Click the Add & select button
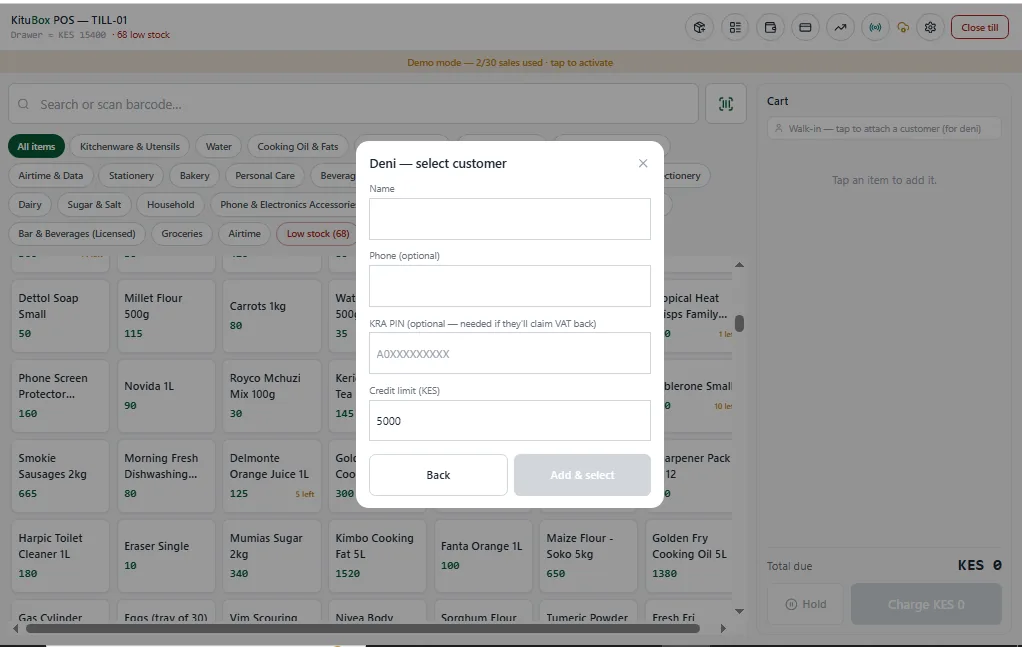Image resolution: width=1022 pixels, height=647 pixels. point(582,475)
